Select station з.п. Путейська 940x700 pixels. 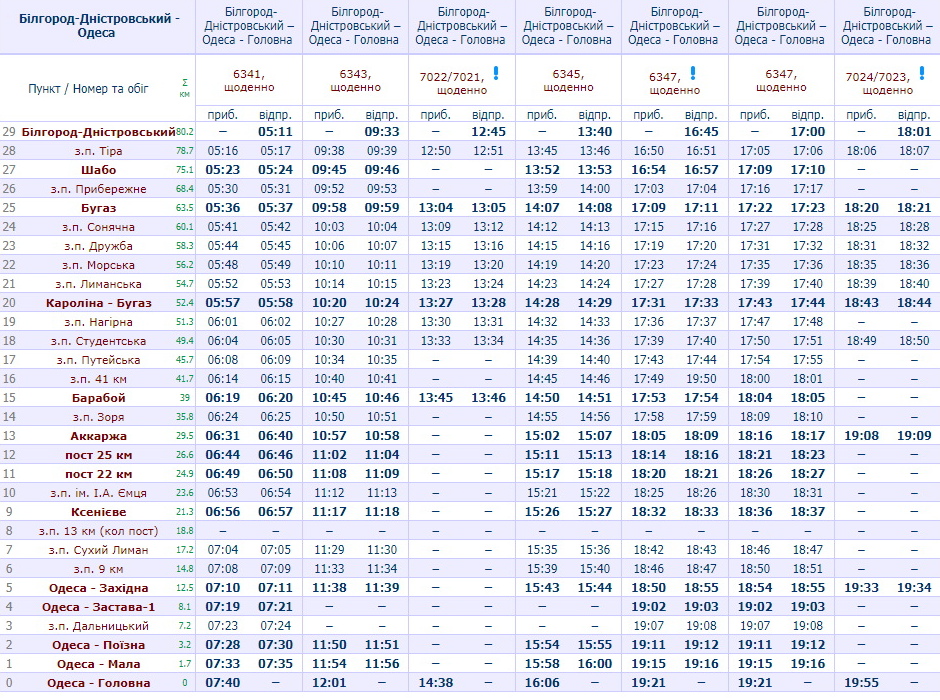pos(98,360)
